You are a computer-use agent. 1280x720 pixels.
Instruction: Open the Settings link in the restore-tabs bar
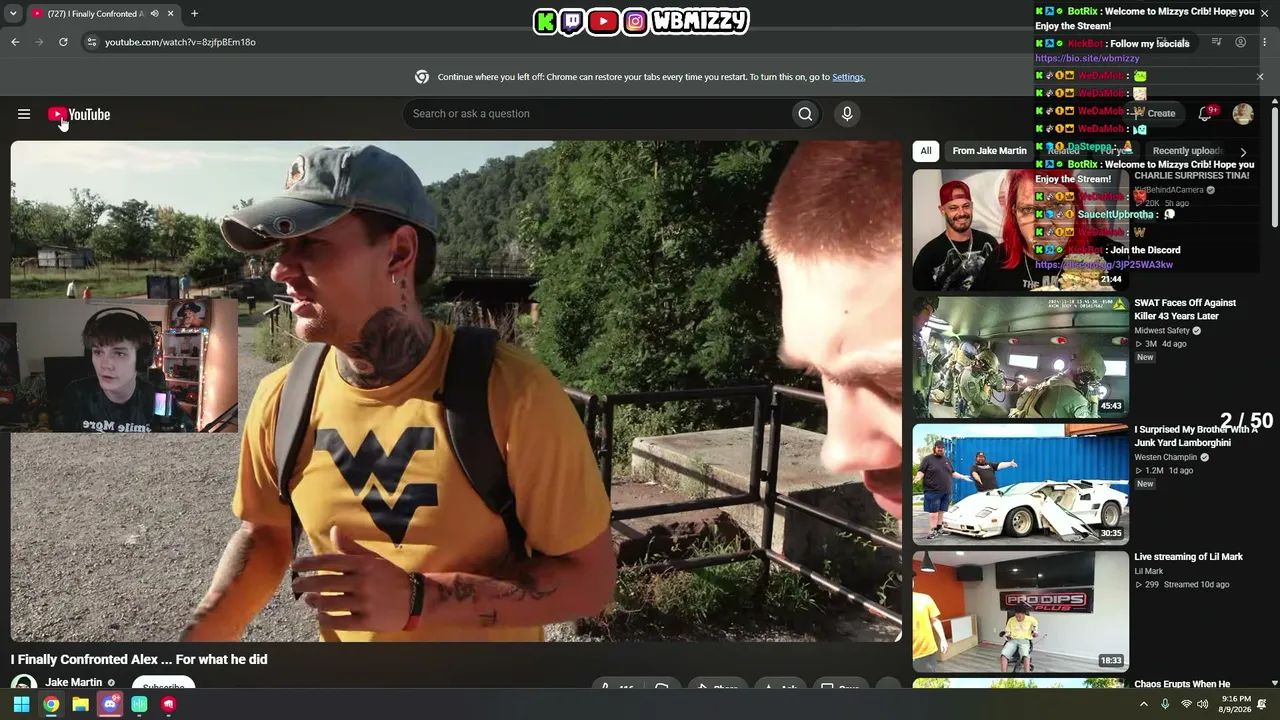coord(848,77)
